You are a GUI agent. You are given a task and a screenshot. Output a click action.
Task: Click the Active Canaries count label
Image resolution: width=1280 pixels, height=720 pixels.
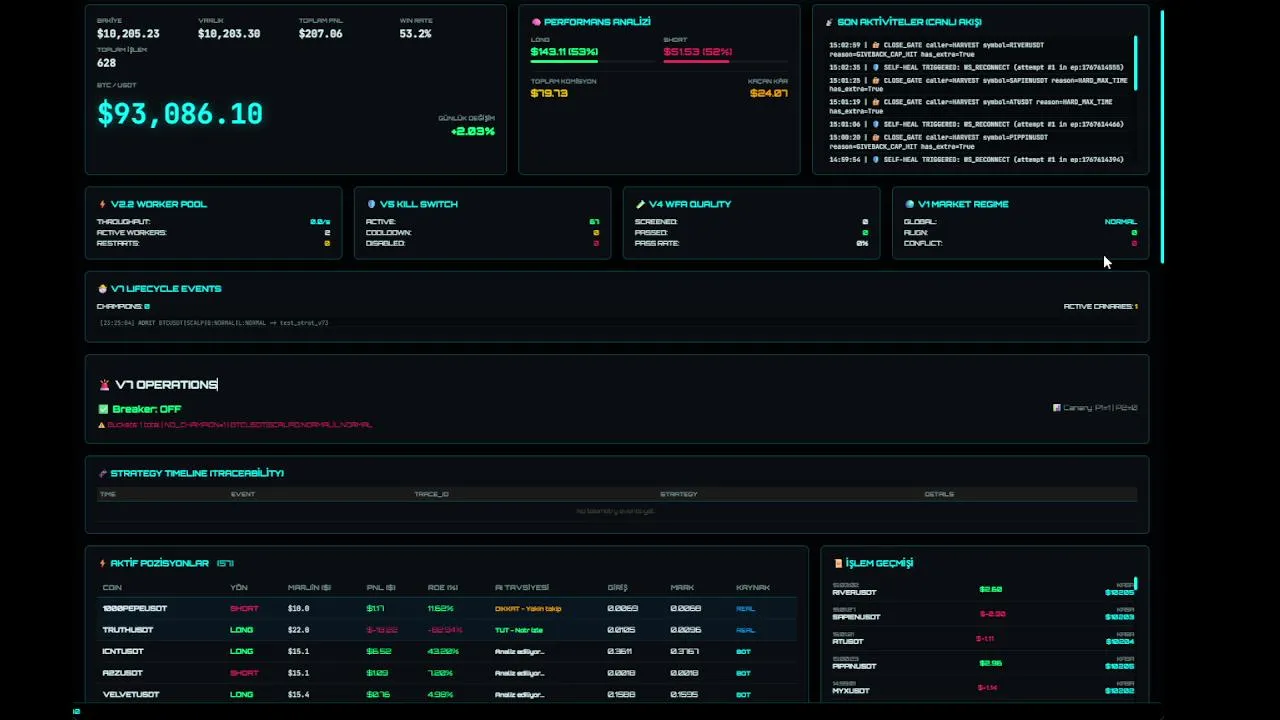[x=1100, y=307]
